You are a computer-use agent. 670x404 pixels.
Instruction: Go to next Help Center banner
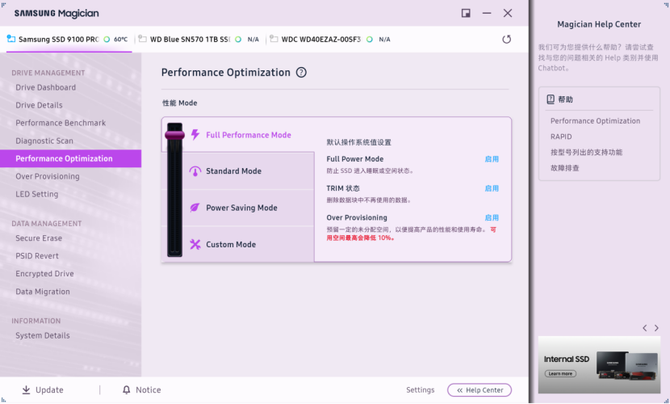click(x=656, y=328)
